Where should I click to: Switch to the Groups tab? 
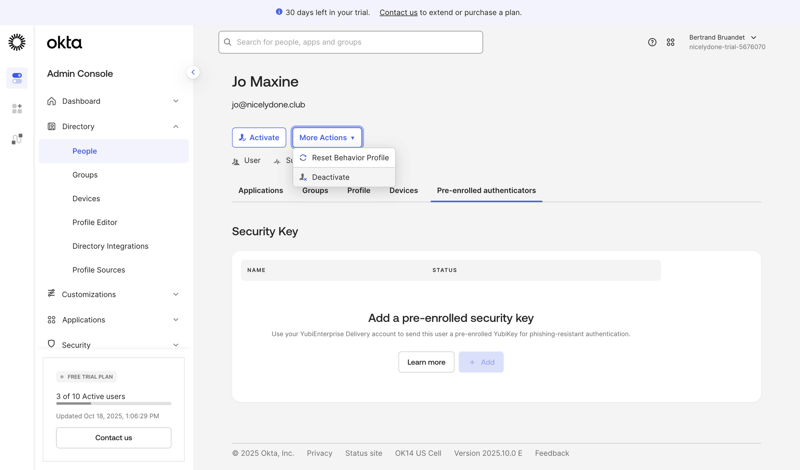(315, 190)
